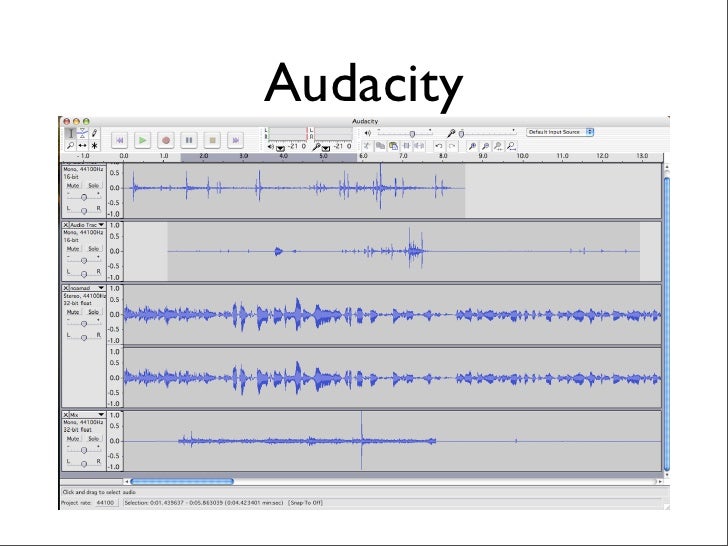
Task: Click the red Record button
Action: pos(166,140)
